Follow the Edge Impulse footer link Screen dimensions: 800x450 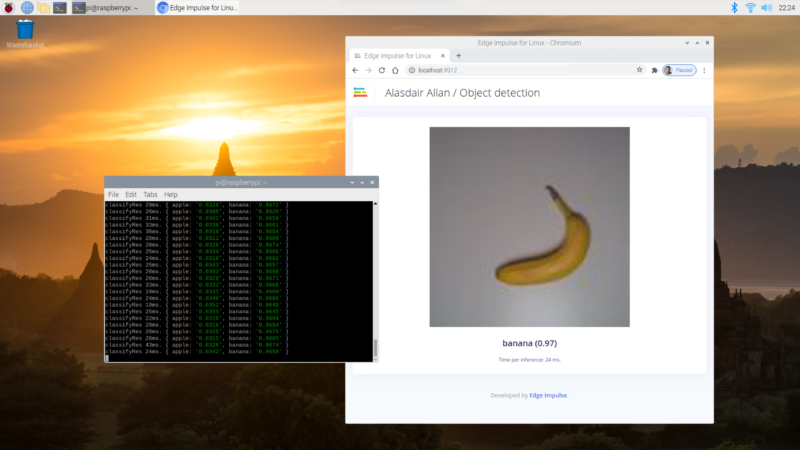click(x=548, y=395)
